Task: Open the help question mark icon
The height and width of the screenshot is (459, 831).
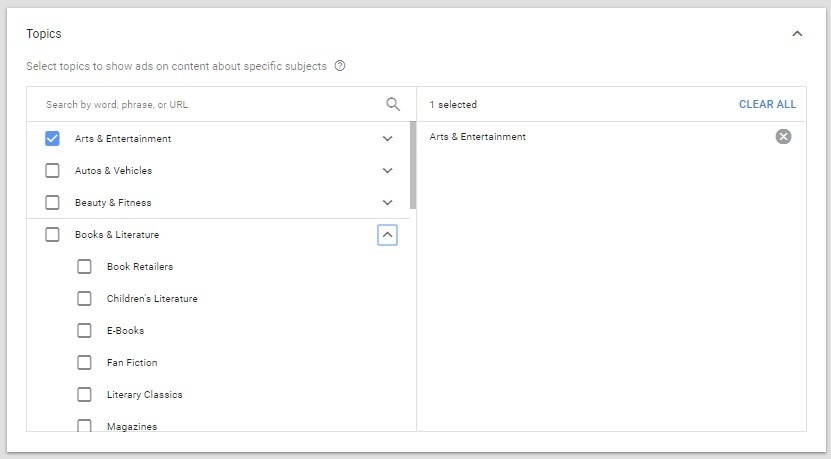Action: [x=340, y=66]
